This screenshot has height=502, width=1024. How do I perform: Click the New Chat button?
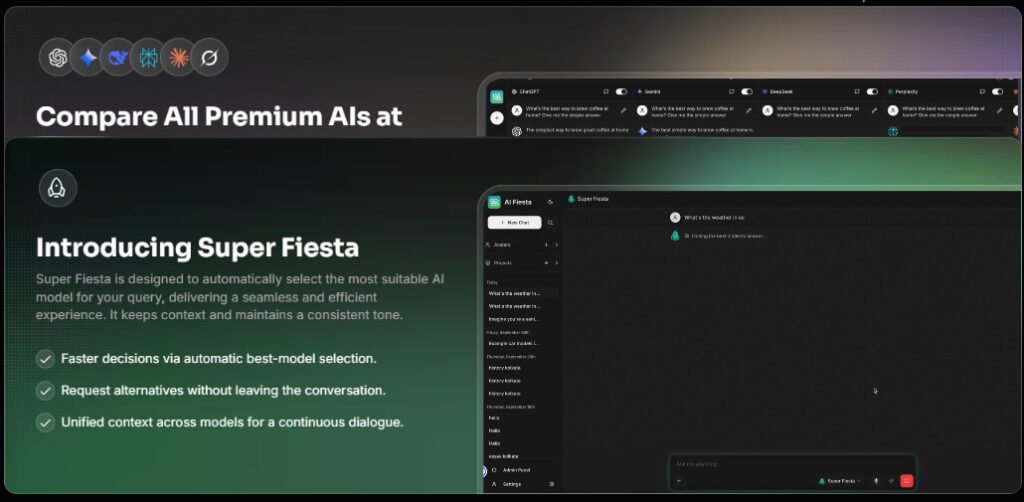(515, 223)
